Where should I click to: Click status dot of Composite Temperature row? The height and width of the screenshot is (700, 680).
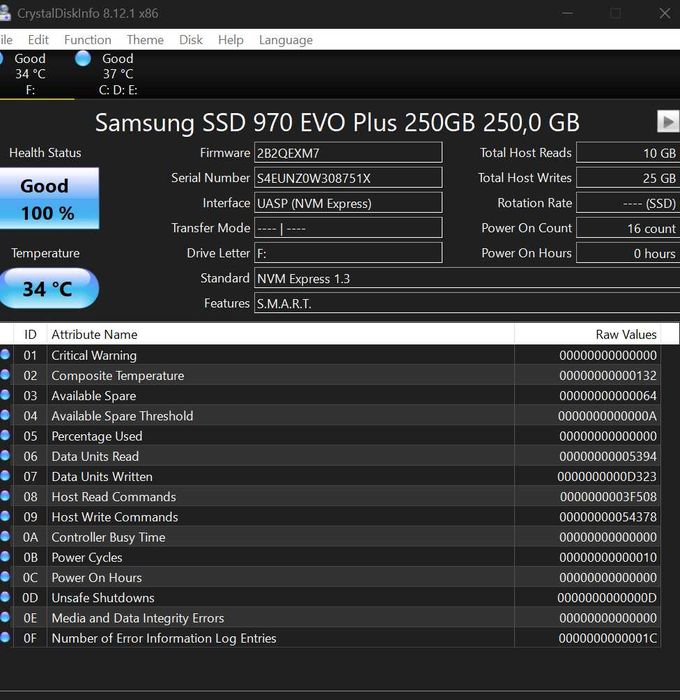click(x=5, y=375)
